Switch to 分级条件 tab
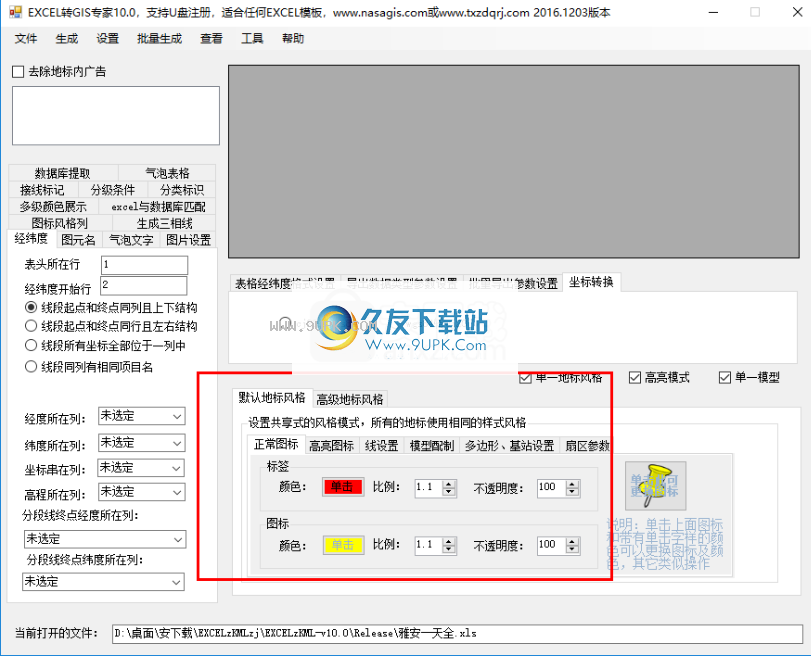The width and height of the screenshot is (811, 657). [113, 190]
